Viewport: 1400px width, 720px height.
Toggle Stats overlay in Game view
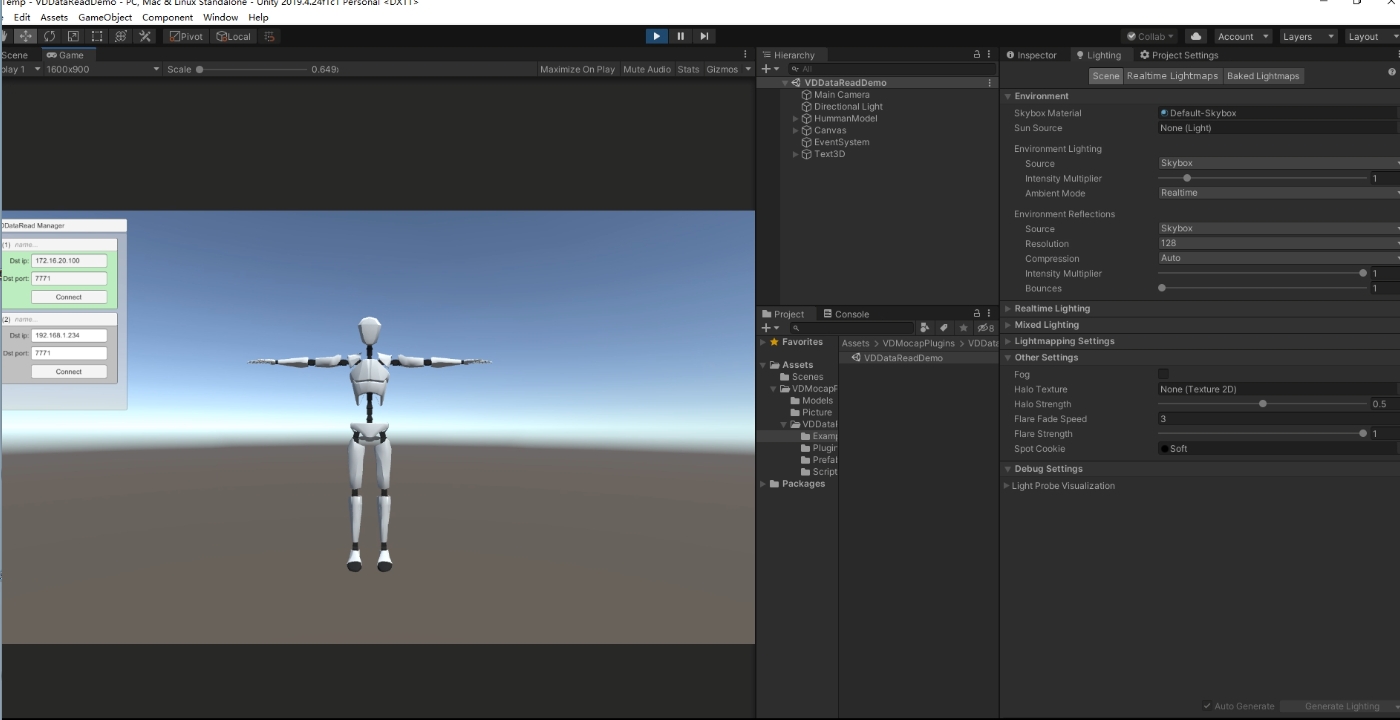click(688, 69)
